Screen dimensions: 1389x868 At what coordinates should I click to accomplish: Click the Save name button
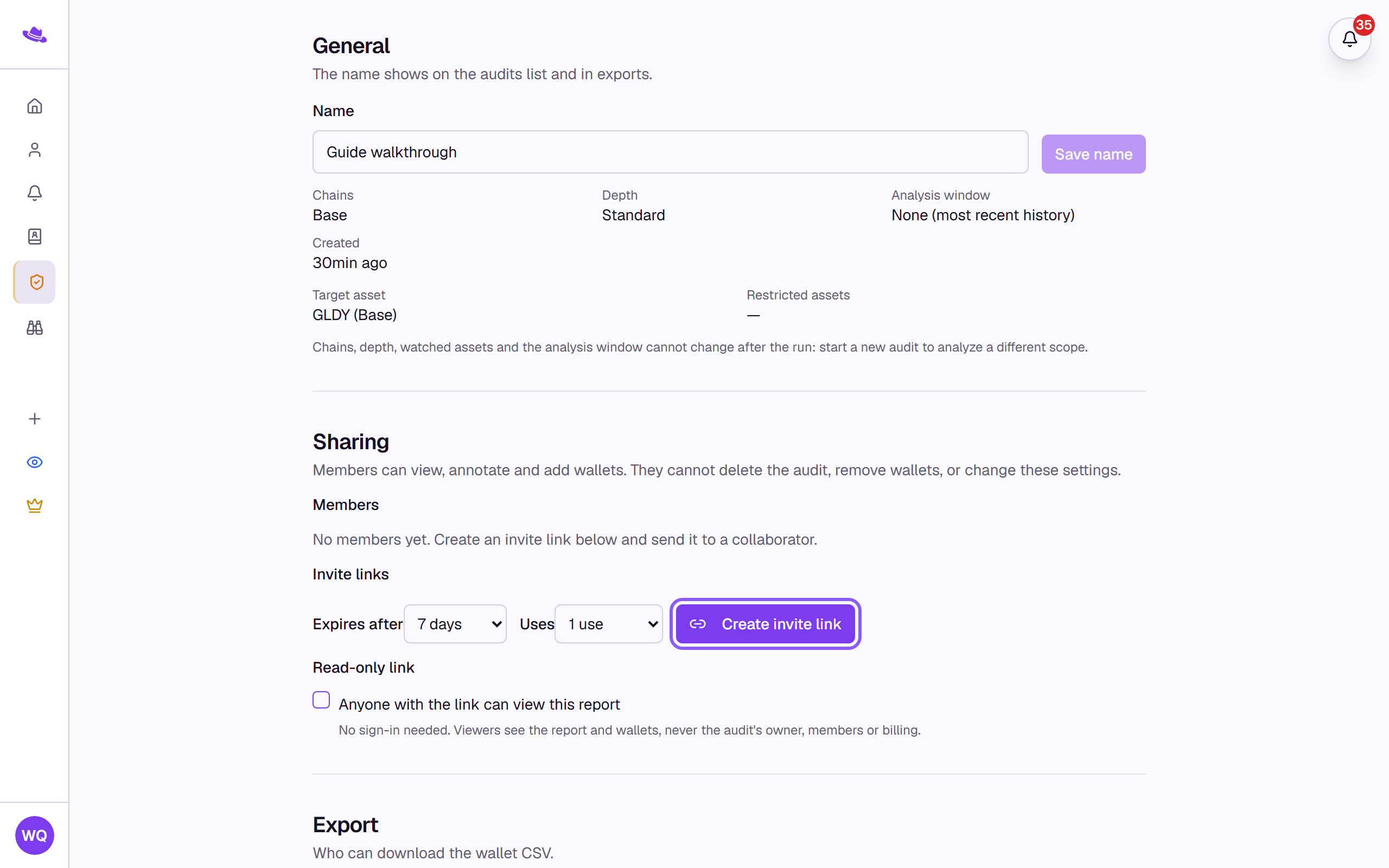point(1093,154)
